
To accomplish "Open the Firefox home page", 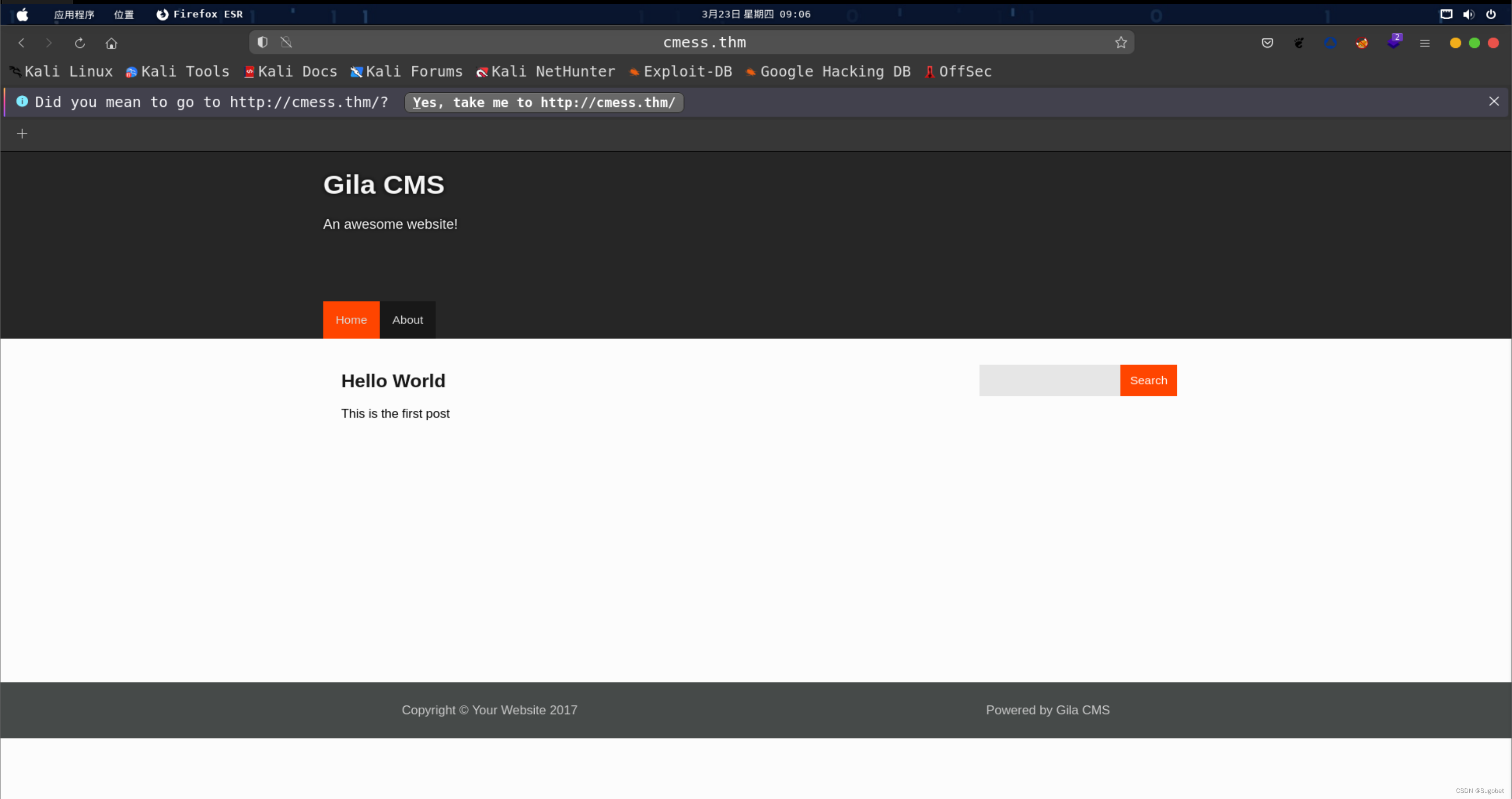I will click(111, 42).
